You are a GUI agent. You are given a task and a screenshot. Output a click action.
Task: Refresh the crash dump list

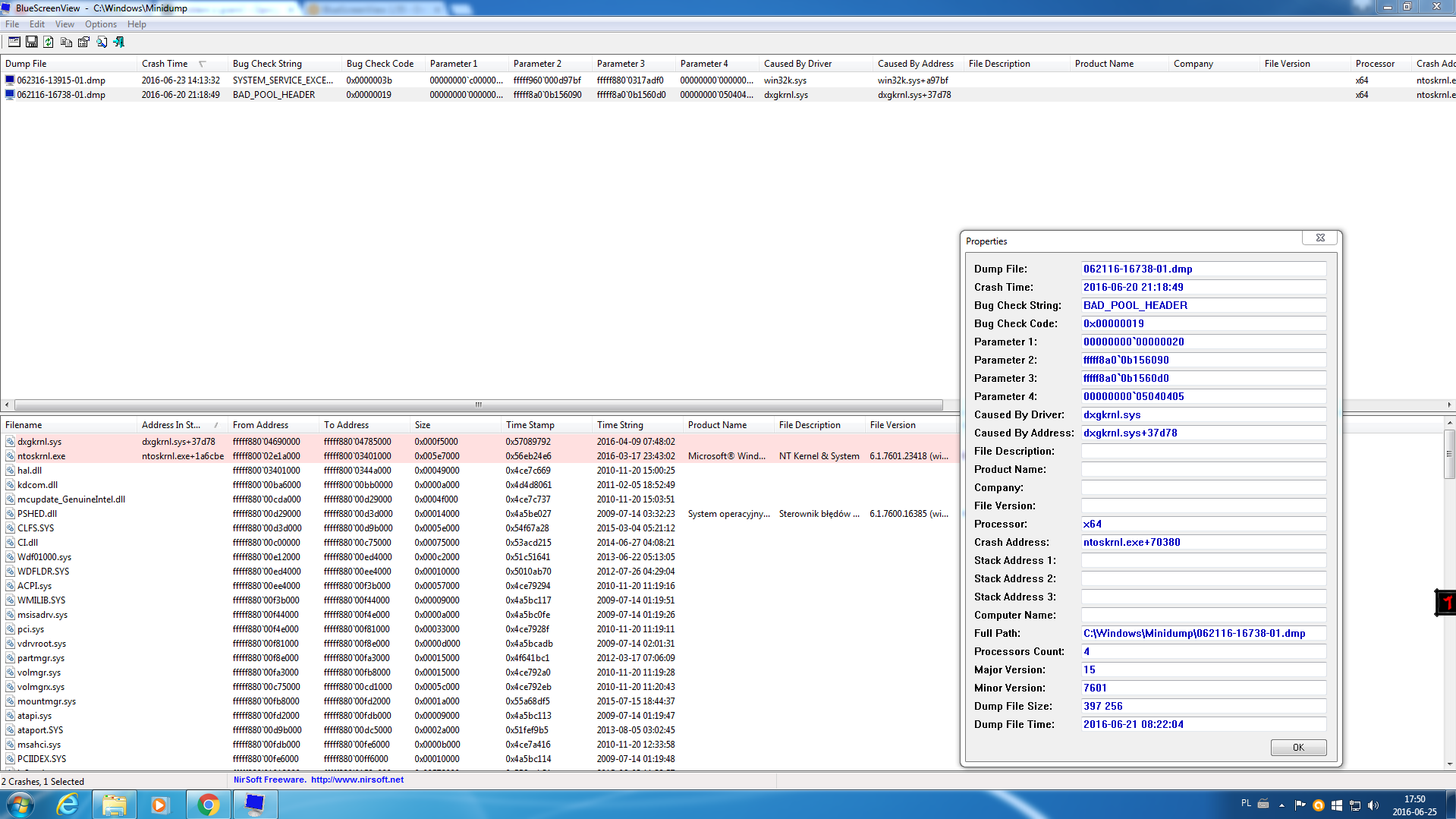pos(49,42)
